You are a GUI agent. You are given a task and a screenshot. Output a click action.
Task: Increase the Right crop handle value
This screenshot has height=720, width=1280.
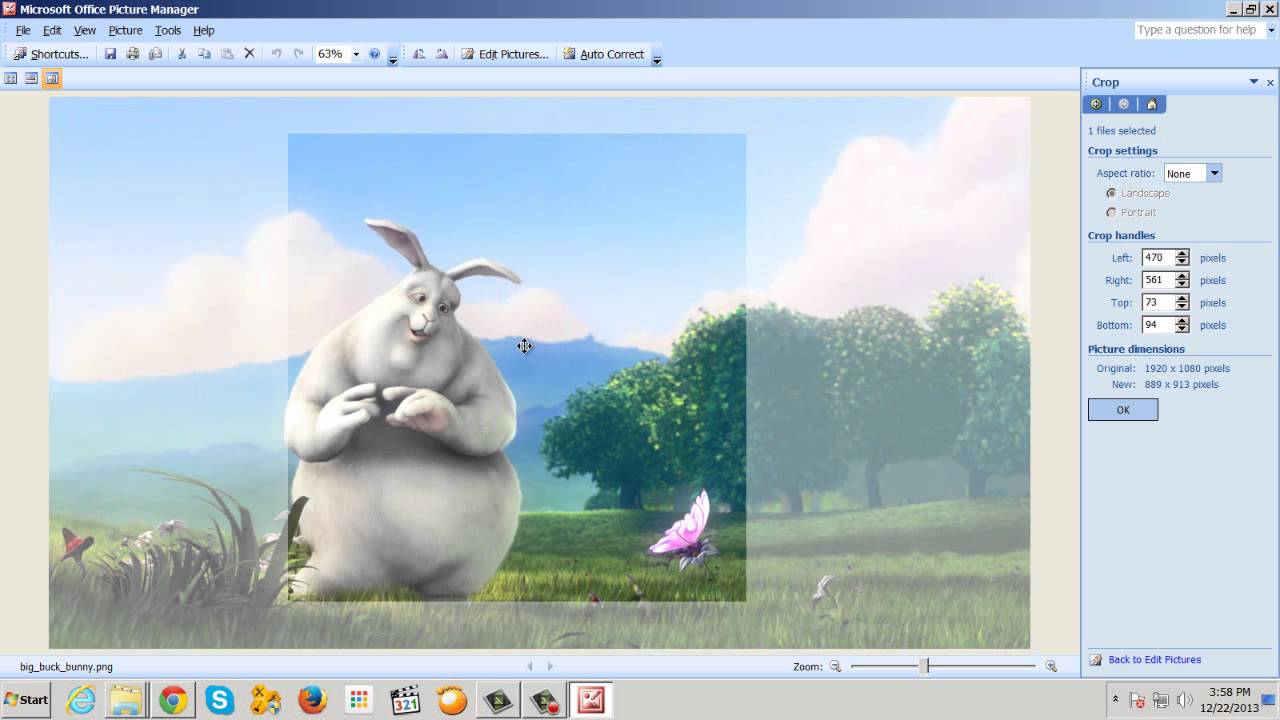pos(1182,276)
